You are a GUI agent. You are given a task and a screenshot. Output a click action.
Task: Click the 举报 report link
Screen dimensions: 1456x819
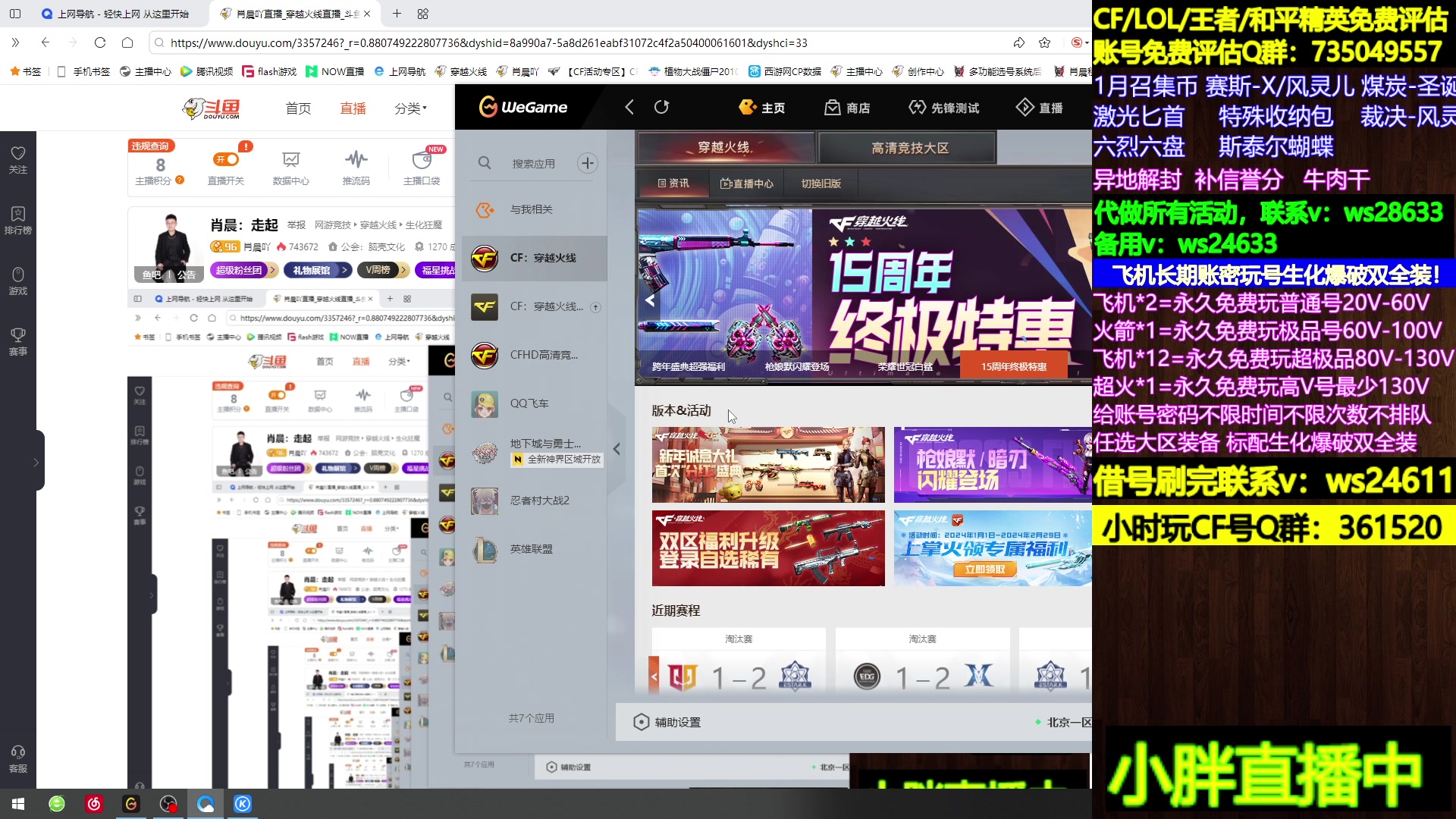[297, 225]
